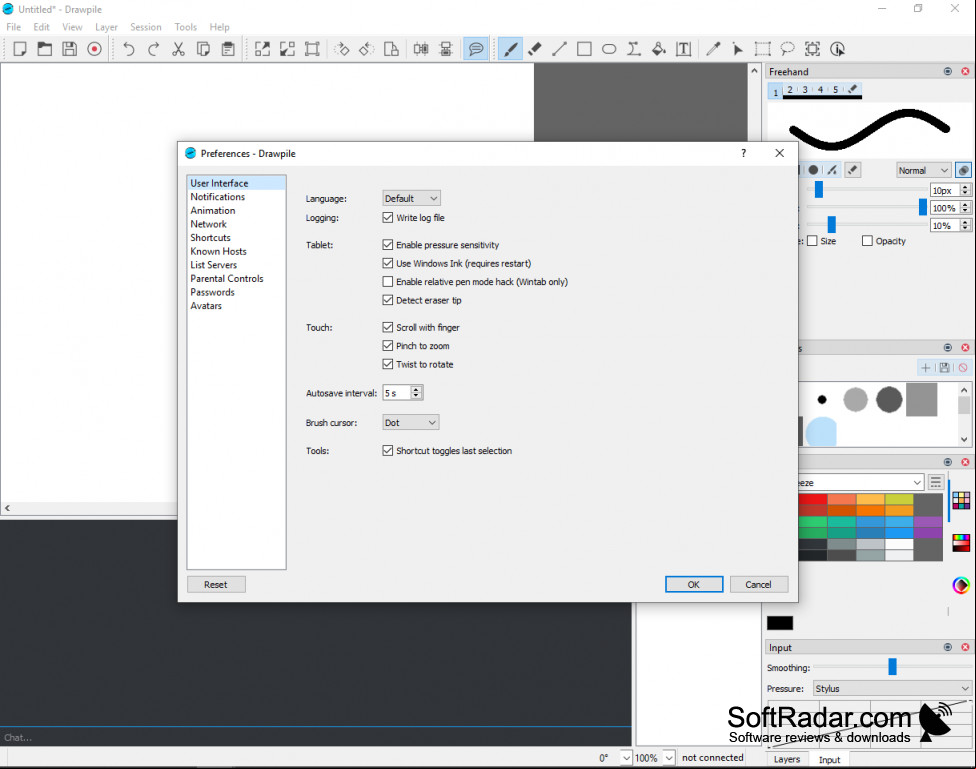Switch to the Layers dock tab
Screen dimensions: 976x769
(x=787, y=759)
